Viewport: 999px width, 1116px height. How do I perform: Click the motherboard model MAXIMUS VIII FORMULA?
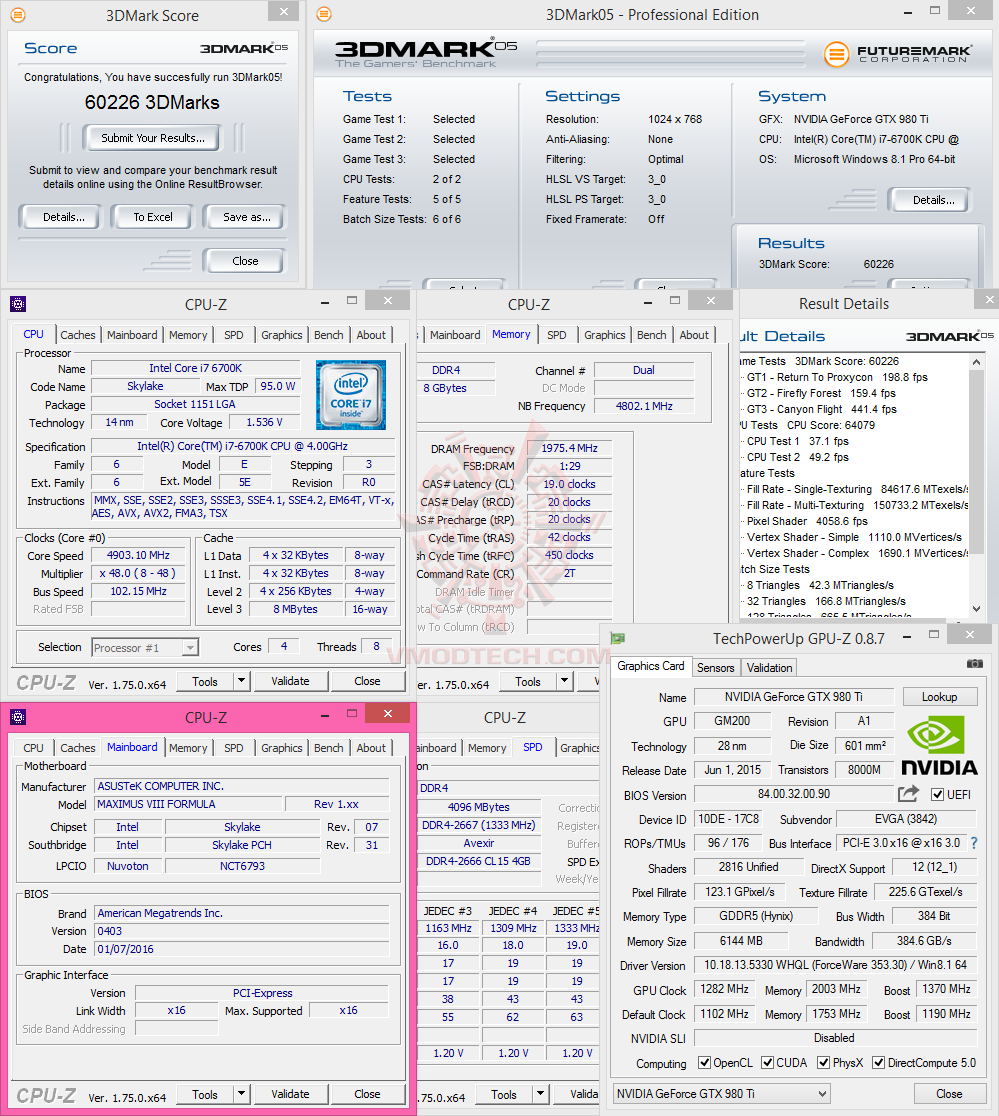189,804
